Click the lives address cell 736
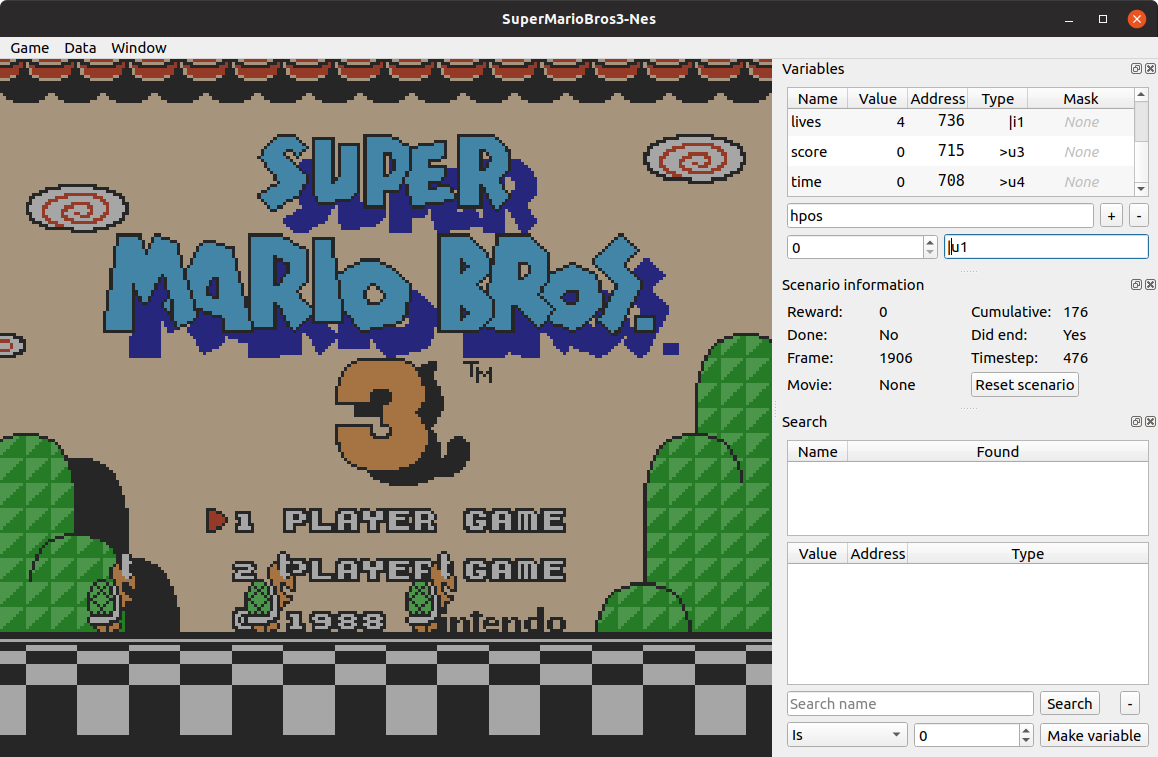1158x757 pixels. pyautogui.click(x=937, y=122)
